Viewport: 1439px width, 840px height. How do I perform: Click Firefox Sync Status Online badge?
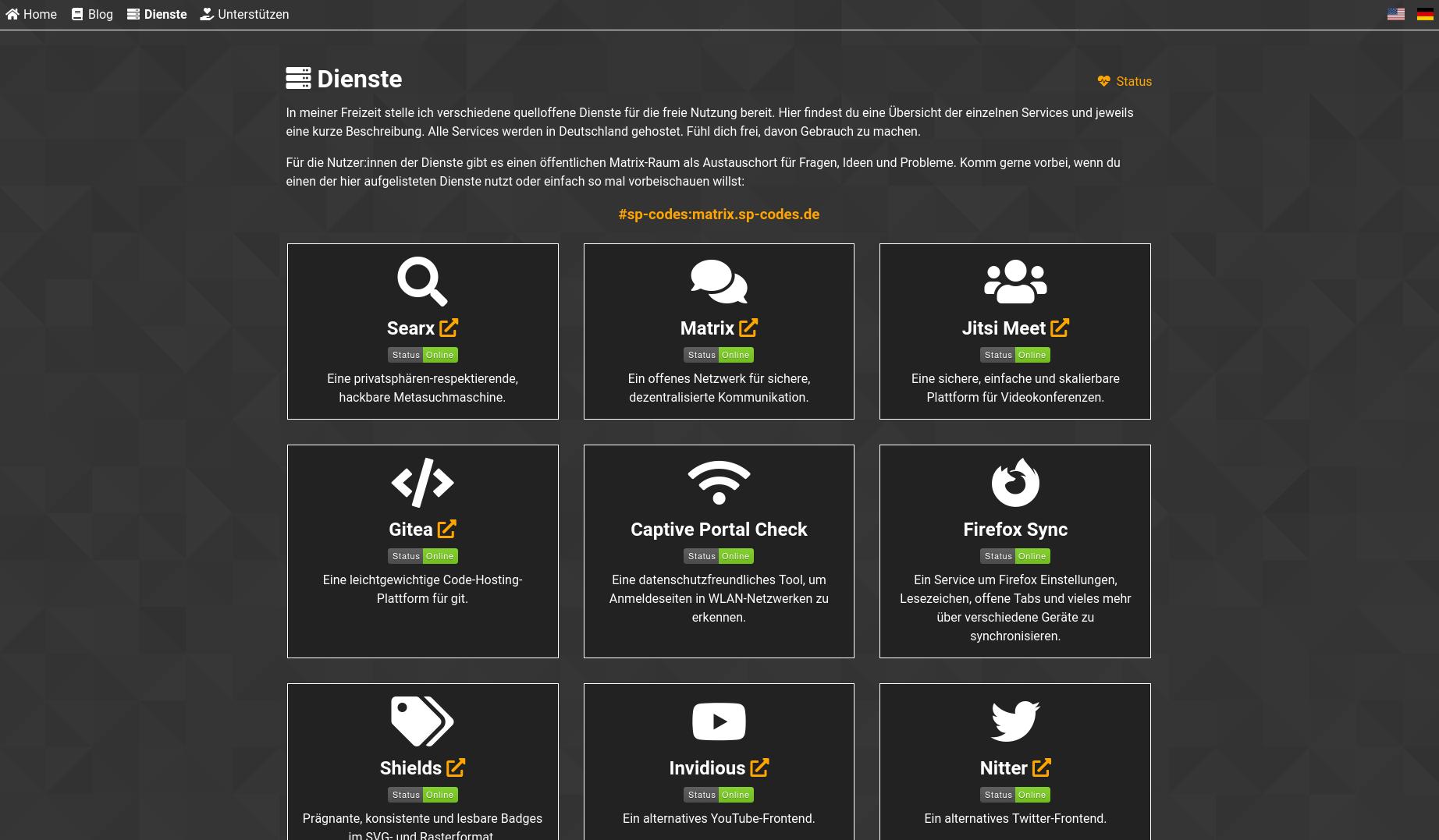coord(1015,556)
